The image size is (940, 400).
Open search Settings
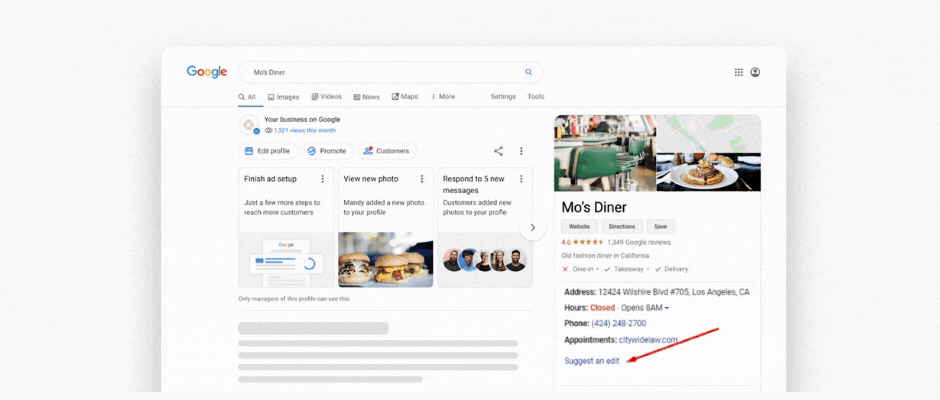coord(503,97)
